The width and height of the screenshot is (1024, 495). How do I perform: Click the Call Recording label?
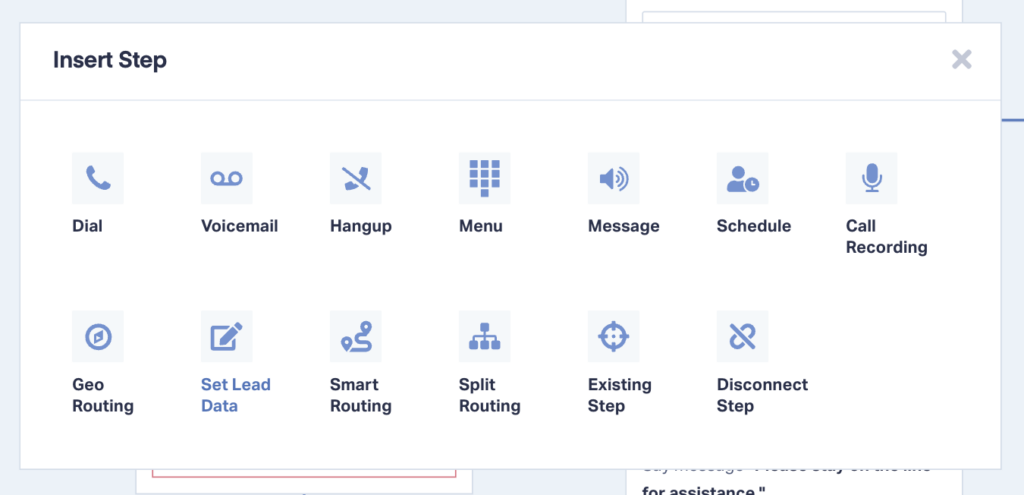[886, 236]
